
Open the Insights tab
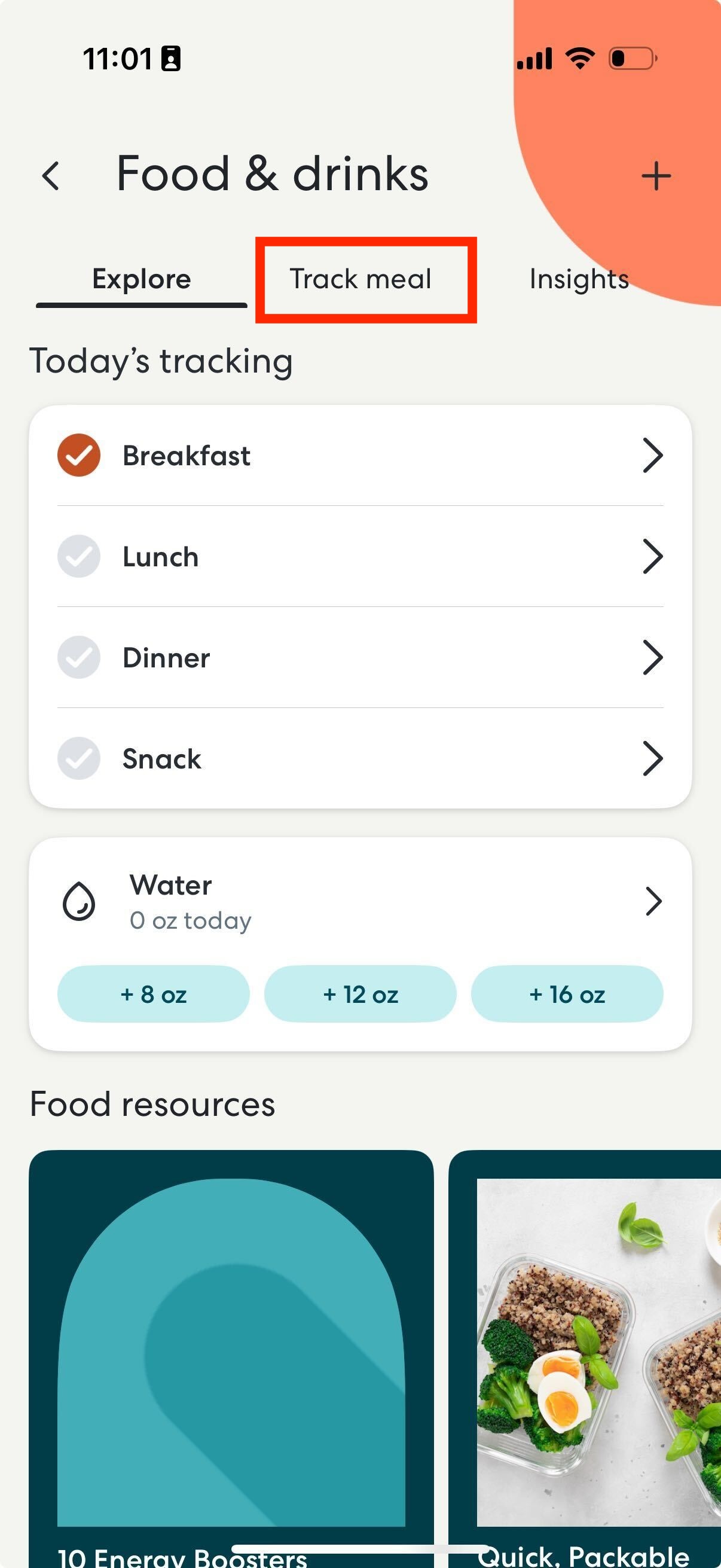pos(579,279)
